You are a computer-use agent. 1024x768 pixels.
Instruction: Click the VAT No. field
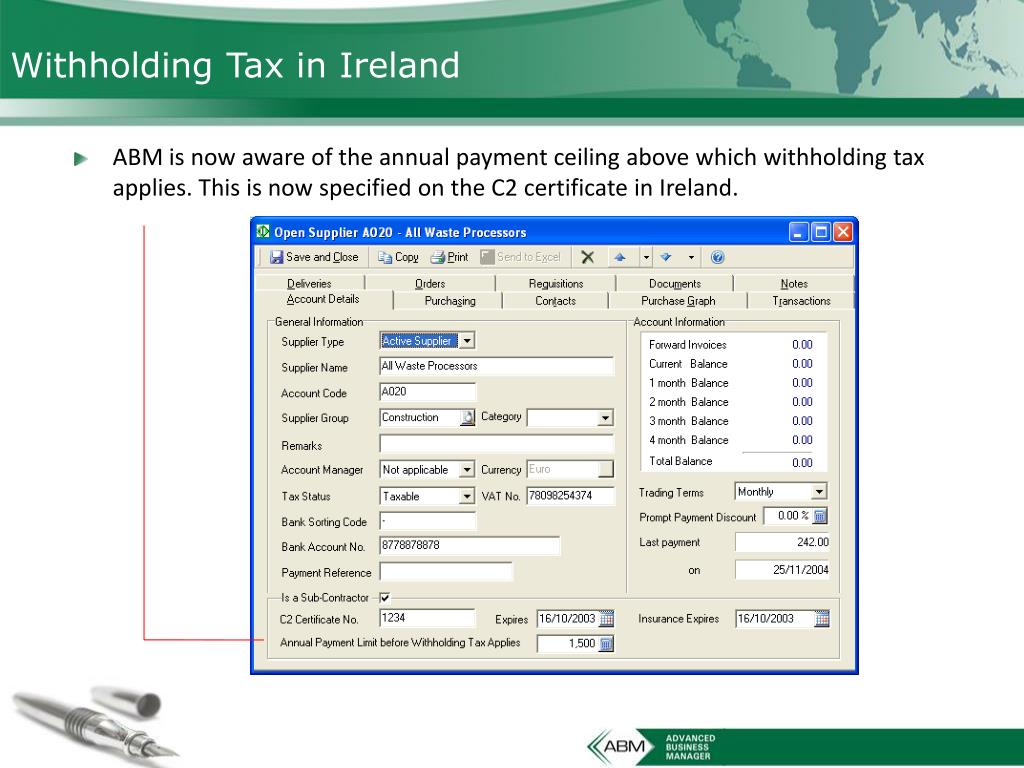tap(570, 496)
